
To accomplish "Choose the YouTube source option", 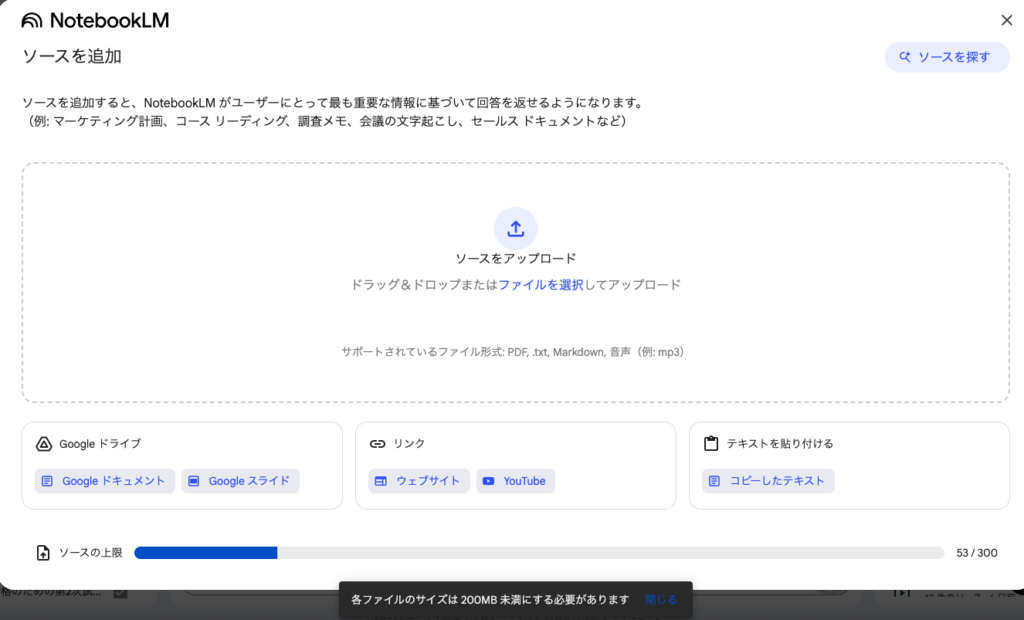I will click(x=515, y=481).
